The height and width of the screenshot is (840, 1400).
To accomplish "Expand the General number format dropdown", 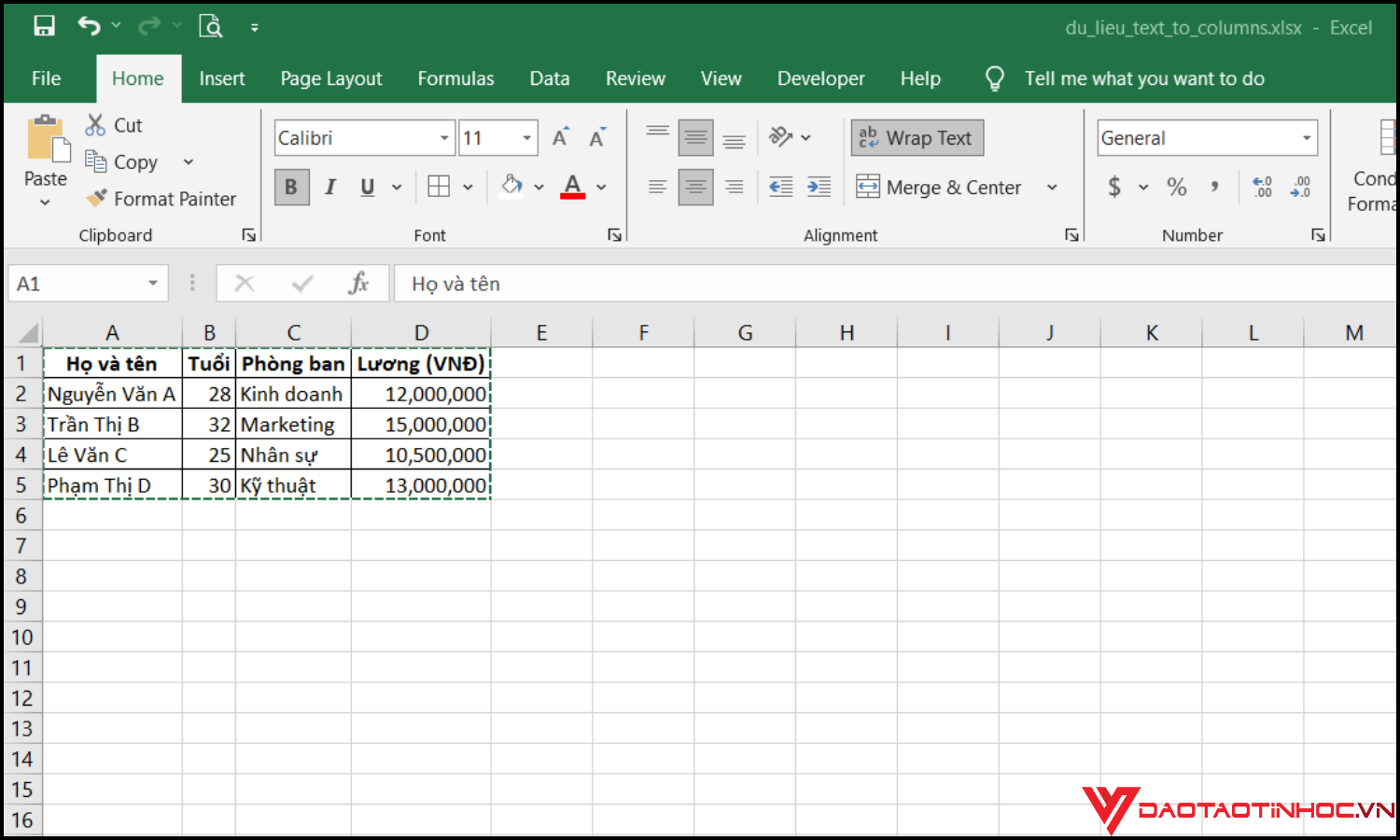I will pyautogui.click(x=1307, y=138).
